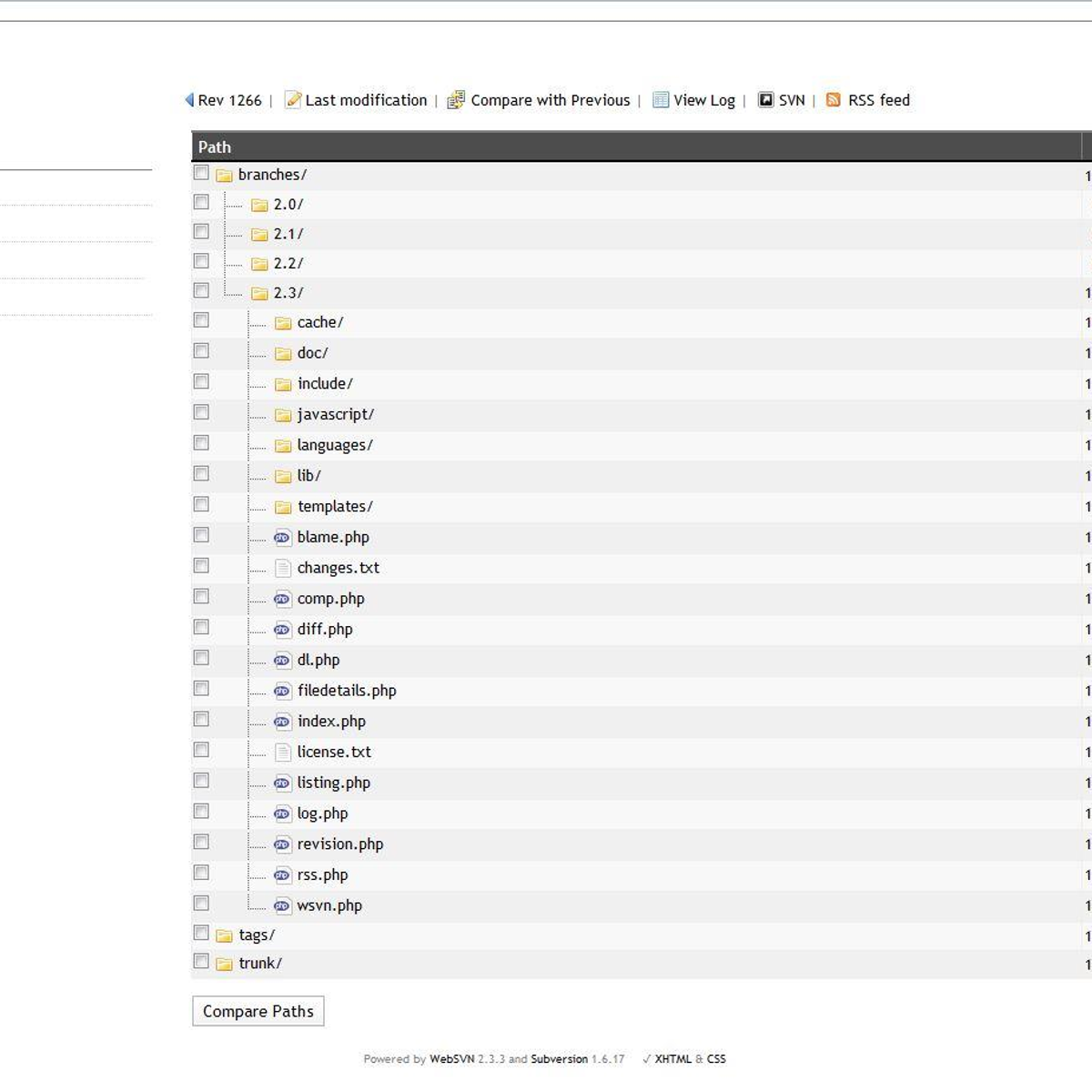Check the checkbox beside trunk/
This screenshot has width=1092, height=1092.
coord(201,960)
